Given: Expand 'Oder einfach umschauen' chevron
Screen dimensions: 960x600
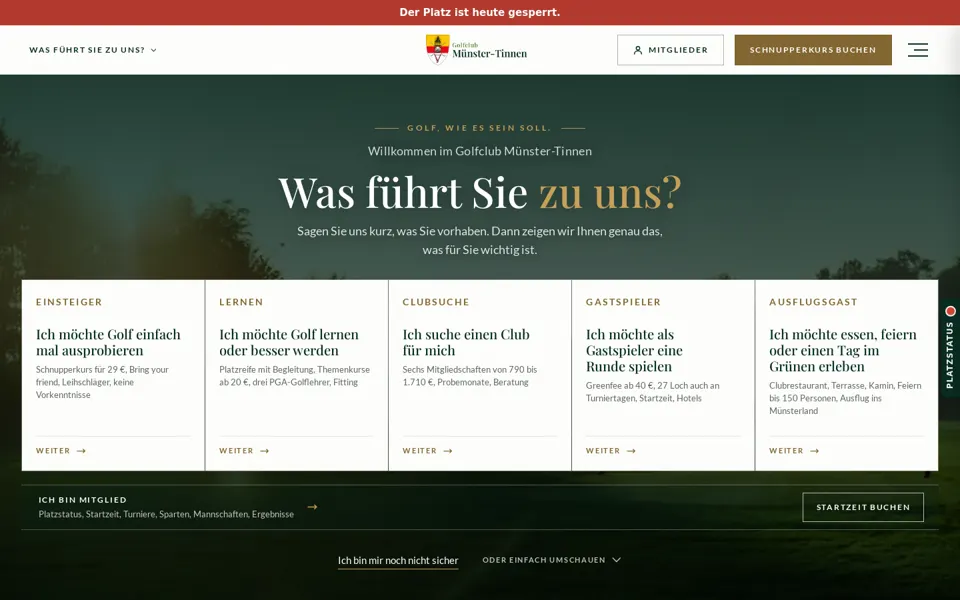Looking at the screenshot, I should pos(617,560).
